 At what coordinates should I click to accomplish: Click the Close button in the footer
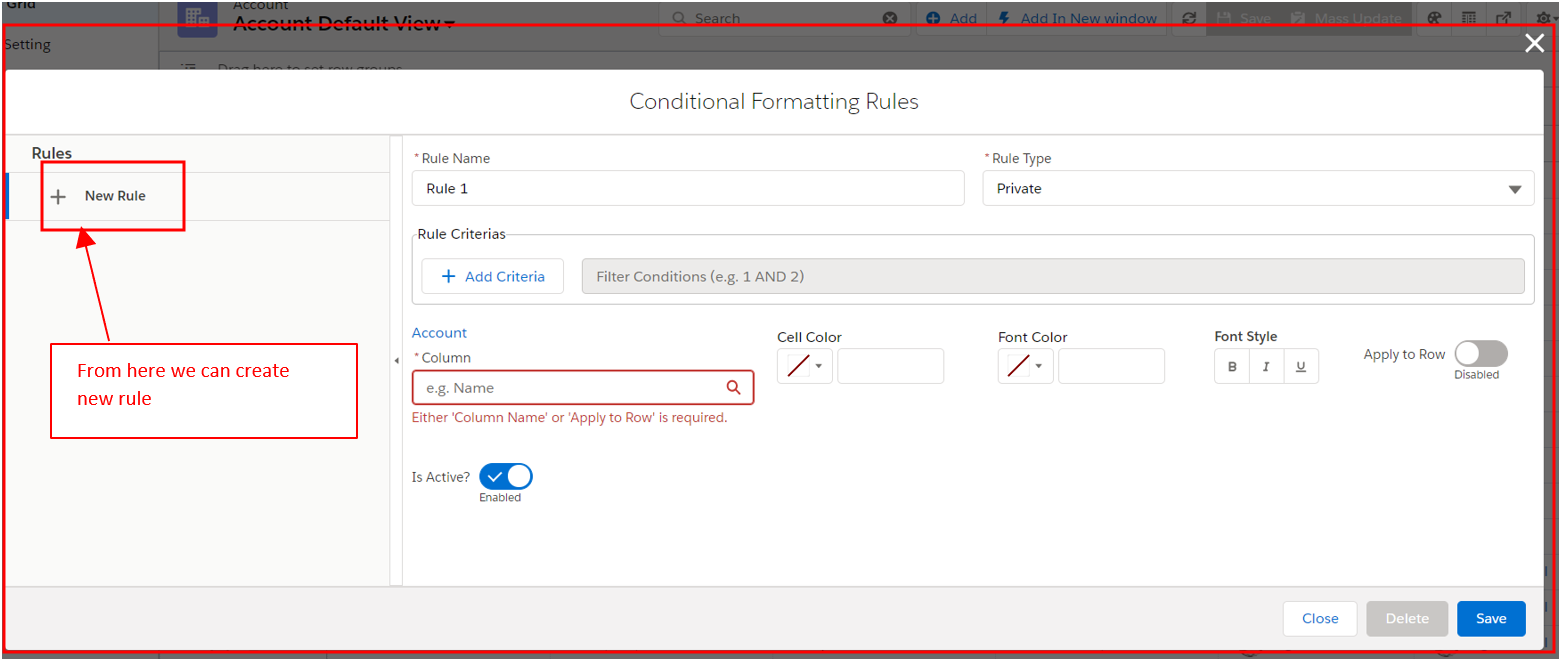click(1319, 619)
